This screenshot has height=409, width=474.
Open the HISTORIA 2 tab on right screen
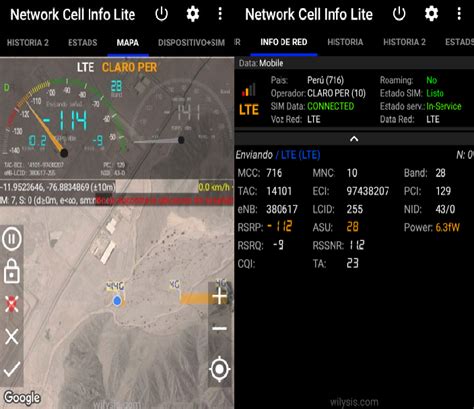(x=404, y=42)
